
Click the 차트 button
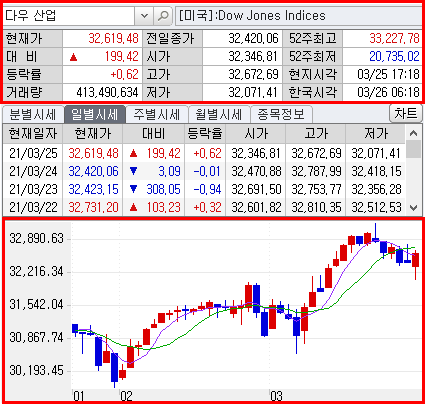click(x=406, y=113)
